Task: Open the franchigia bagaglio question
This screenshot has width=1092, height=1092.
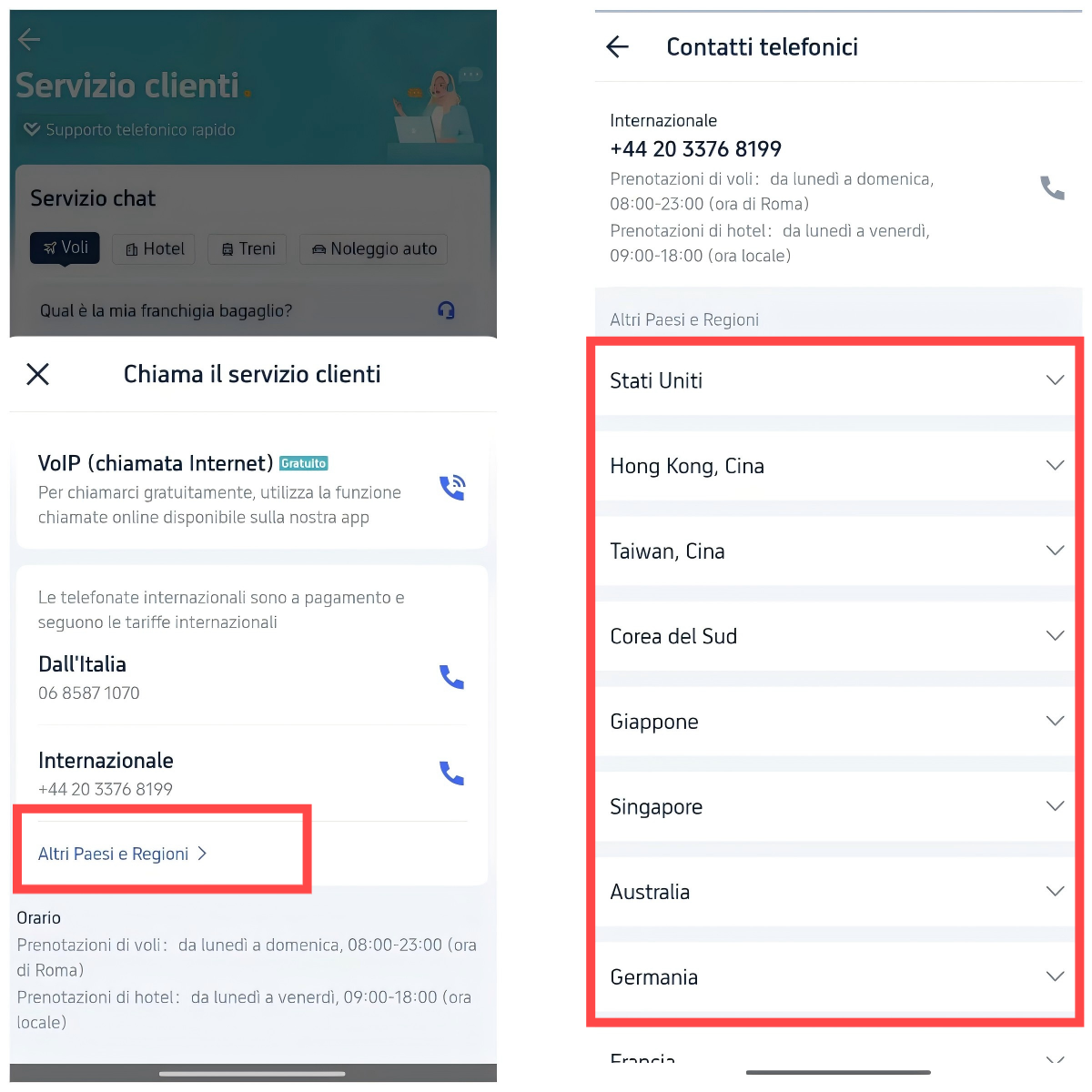Action: pos(166,310)
